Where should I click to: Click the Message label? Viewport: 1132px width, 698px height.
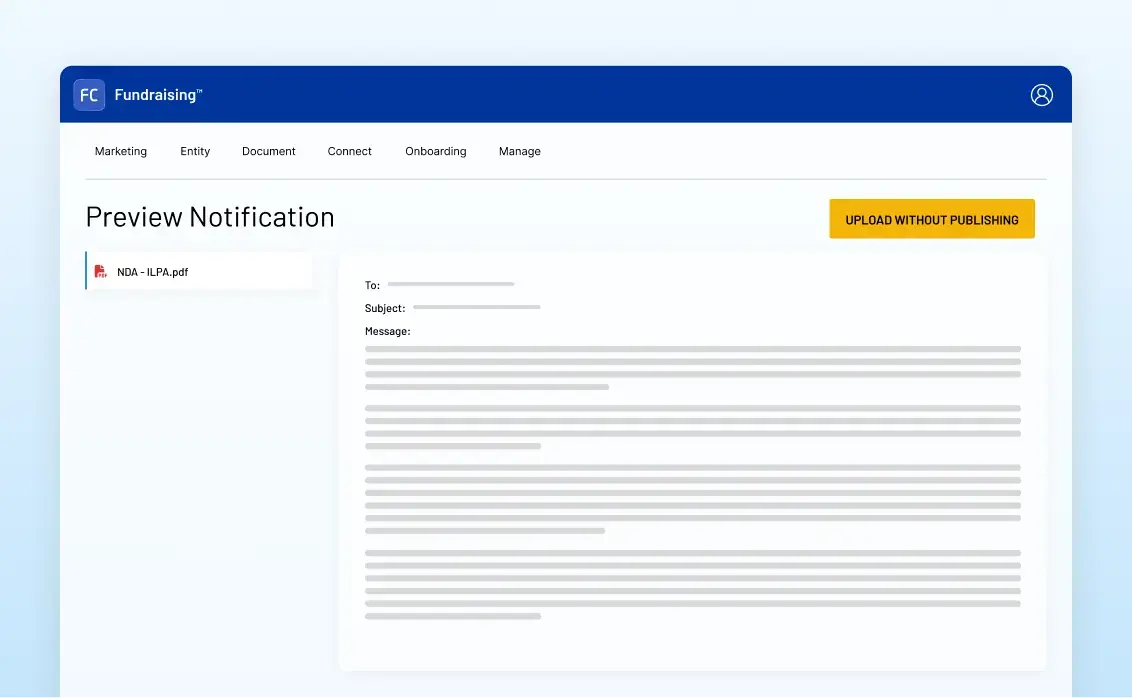(387, 331)
